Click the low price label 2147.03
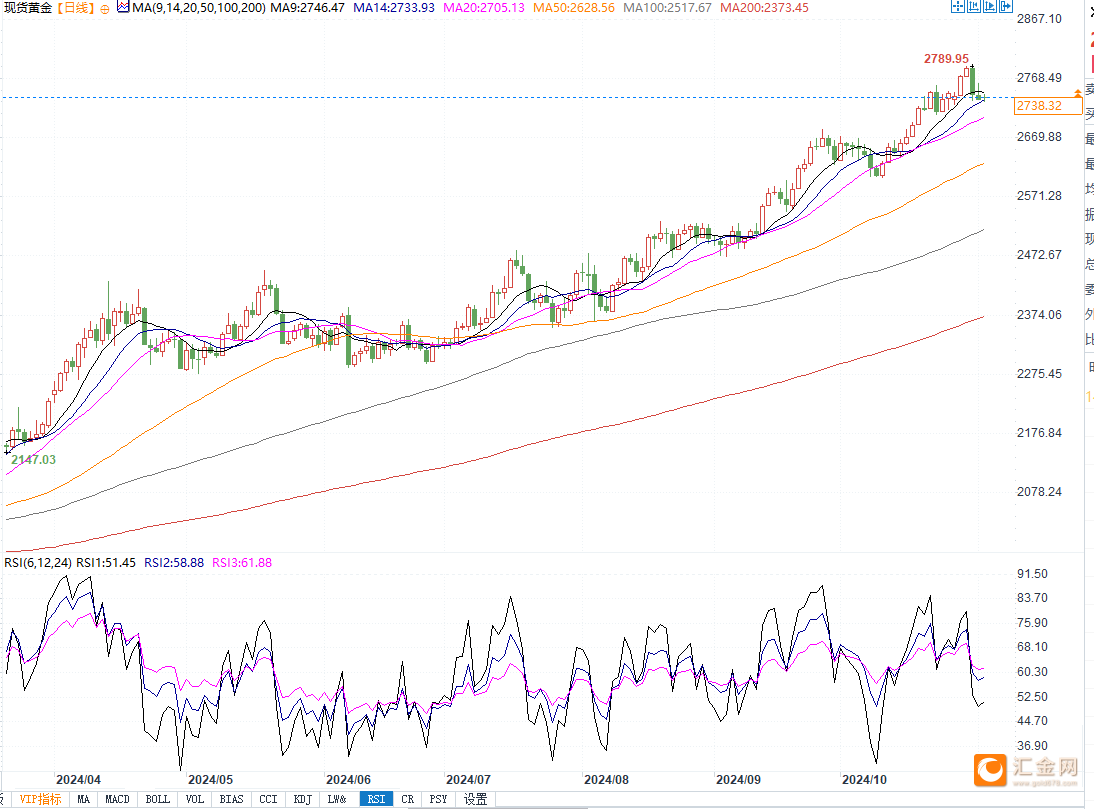The width and height of the screenshot is (1094, 809). (33, 460)
